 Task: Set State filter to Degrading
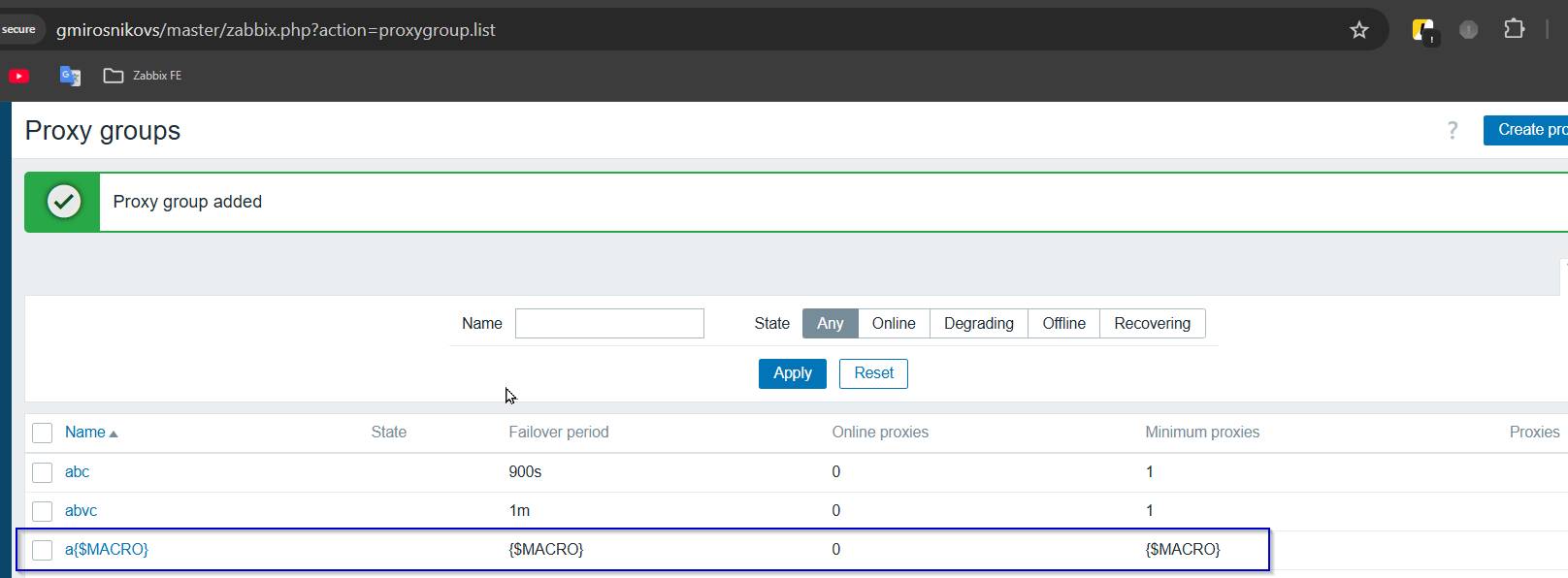tap(978, 324)
